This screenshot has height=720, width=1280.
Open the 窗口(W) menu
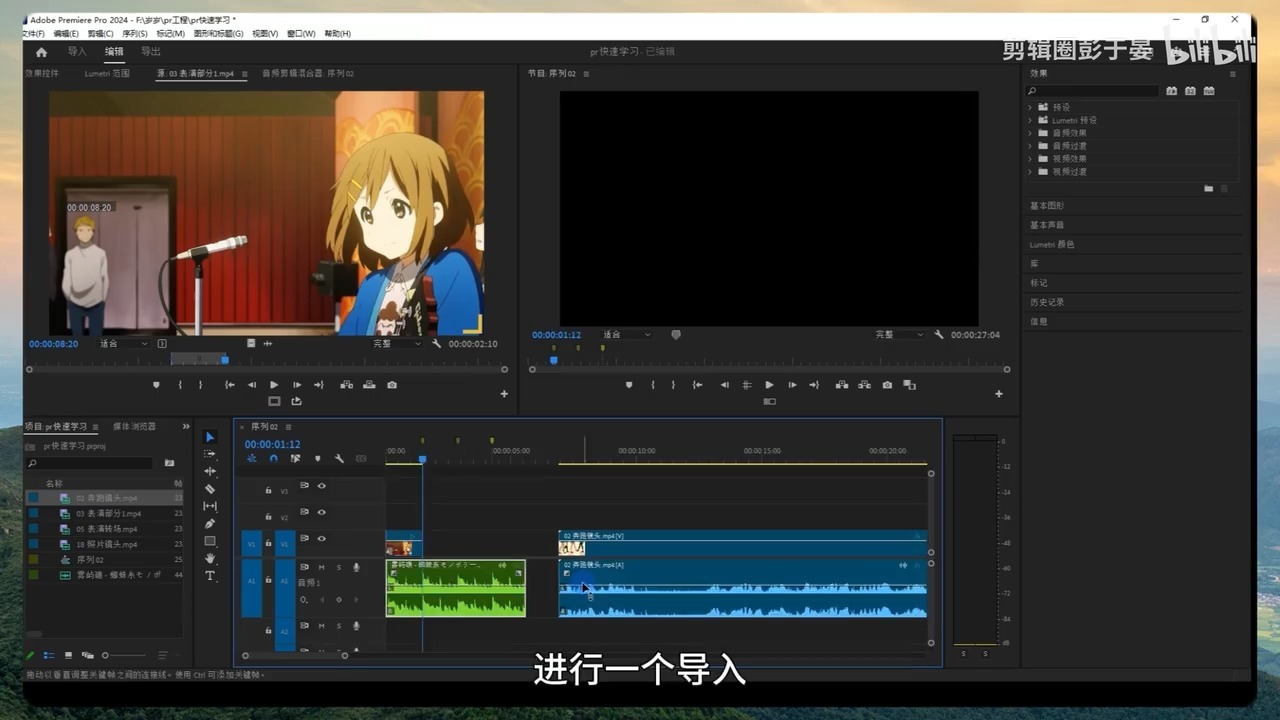point(301,34)
